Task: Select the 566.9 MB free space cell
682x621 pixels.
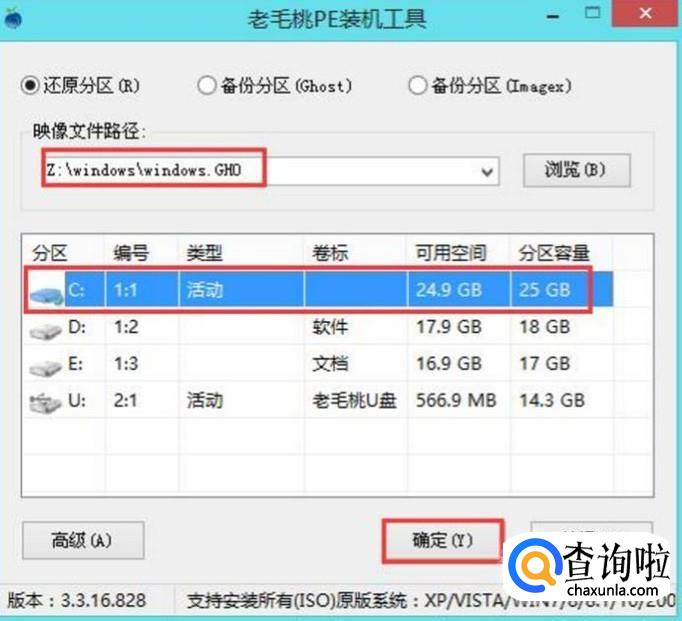Action: [456, 400]
